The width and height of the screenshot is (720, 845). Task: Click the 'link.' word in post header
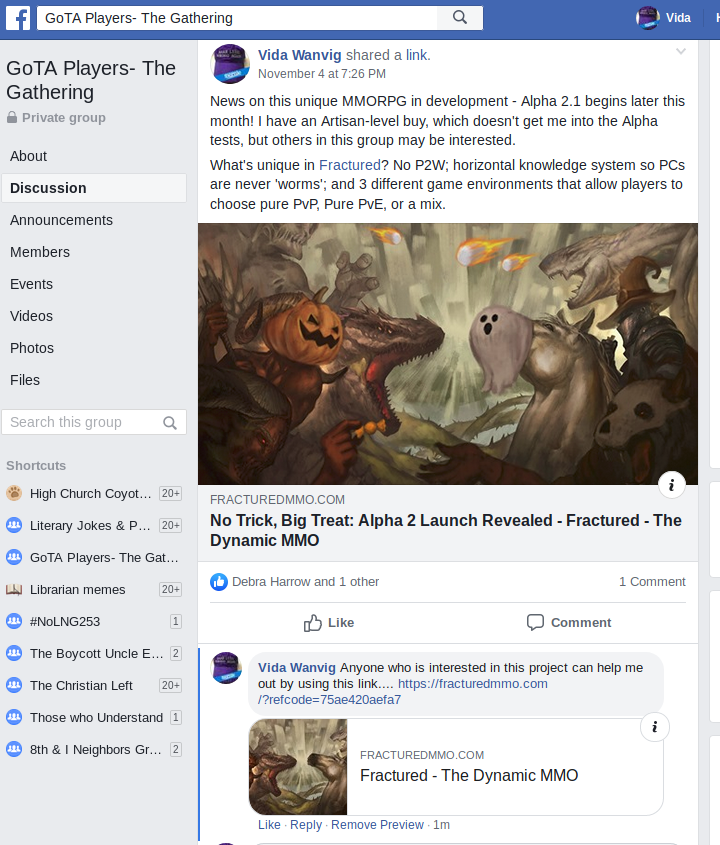click(x=418, y=55)
